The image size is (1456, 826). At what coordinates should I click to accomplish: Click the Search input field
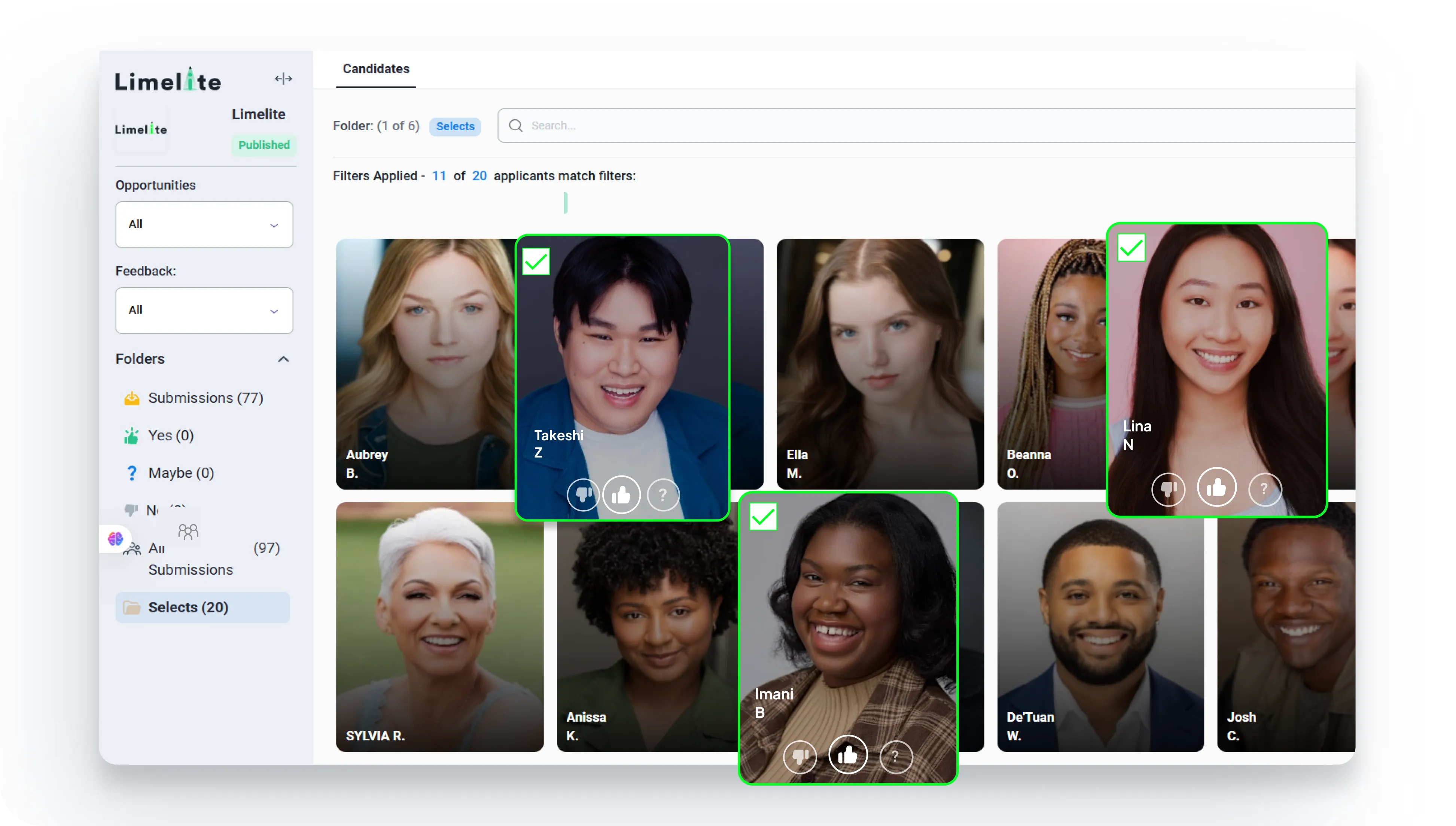point(926,125)
